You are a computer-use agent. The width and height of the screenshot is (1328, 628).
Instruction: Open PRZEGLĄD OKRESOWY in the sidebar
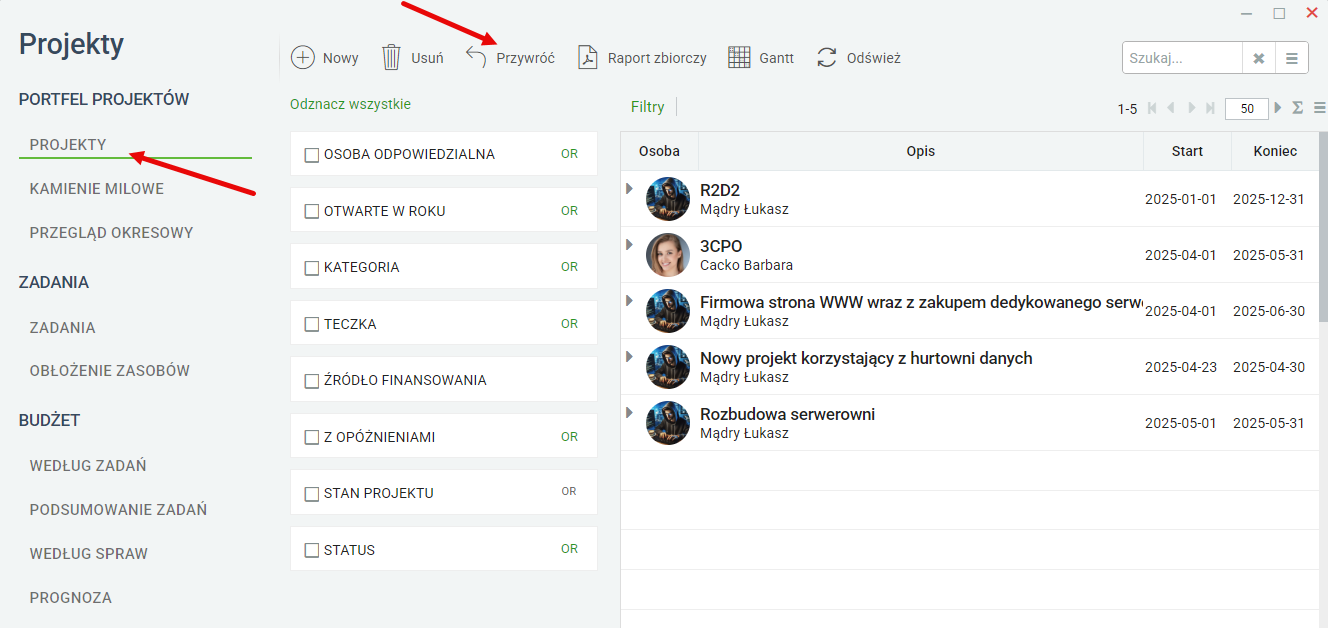coord(112,232)
